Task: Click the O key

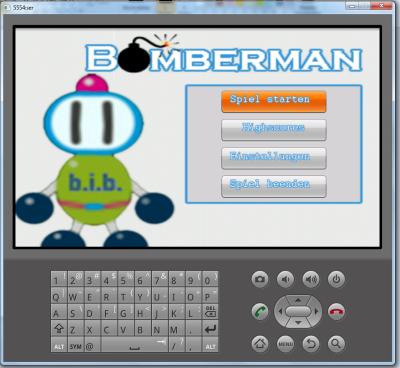Action: [193, 296]
